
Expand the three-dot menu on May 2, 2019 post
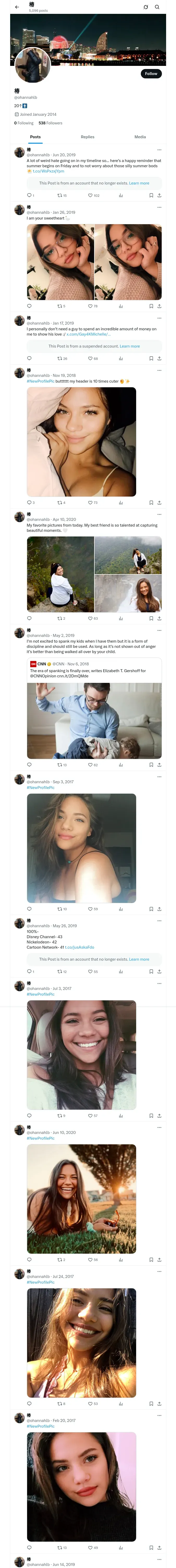(x=159, y=631)
